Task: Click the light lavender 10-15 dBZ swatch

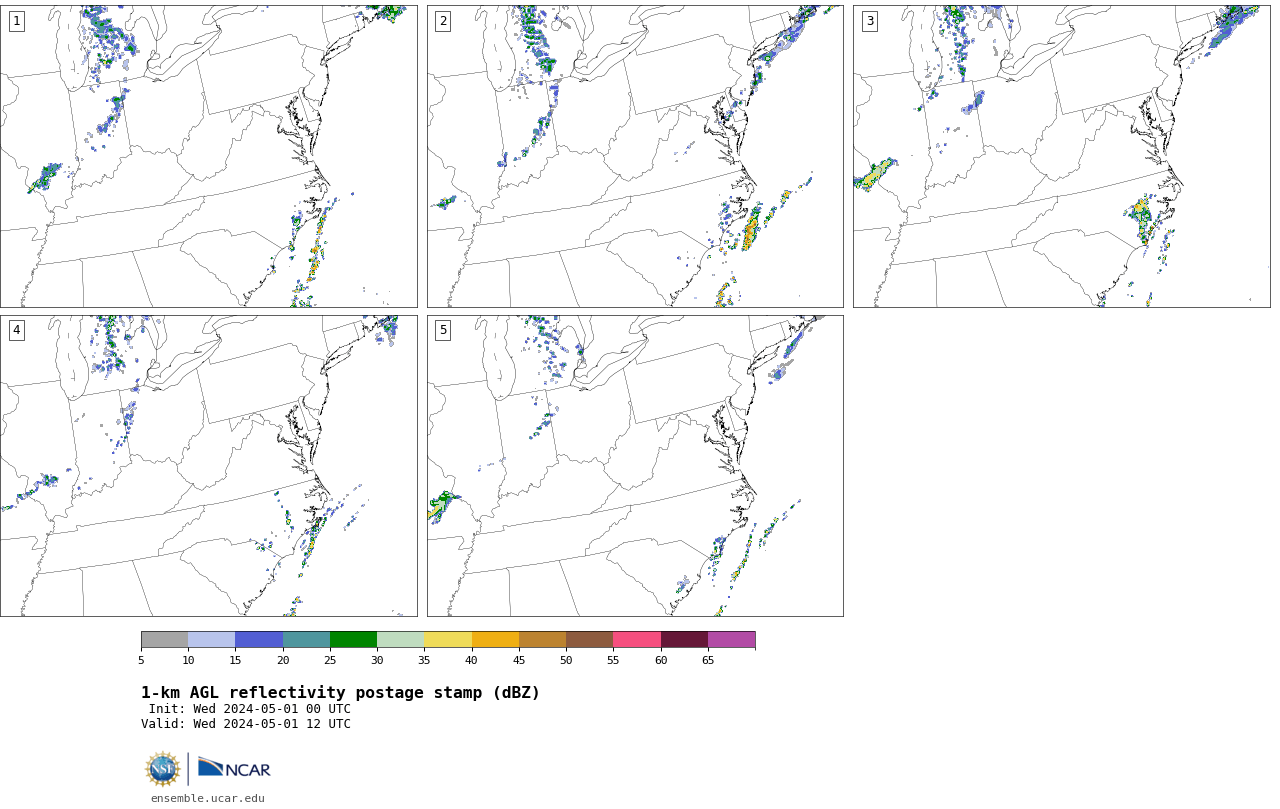Action: 211,640
